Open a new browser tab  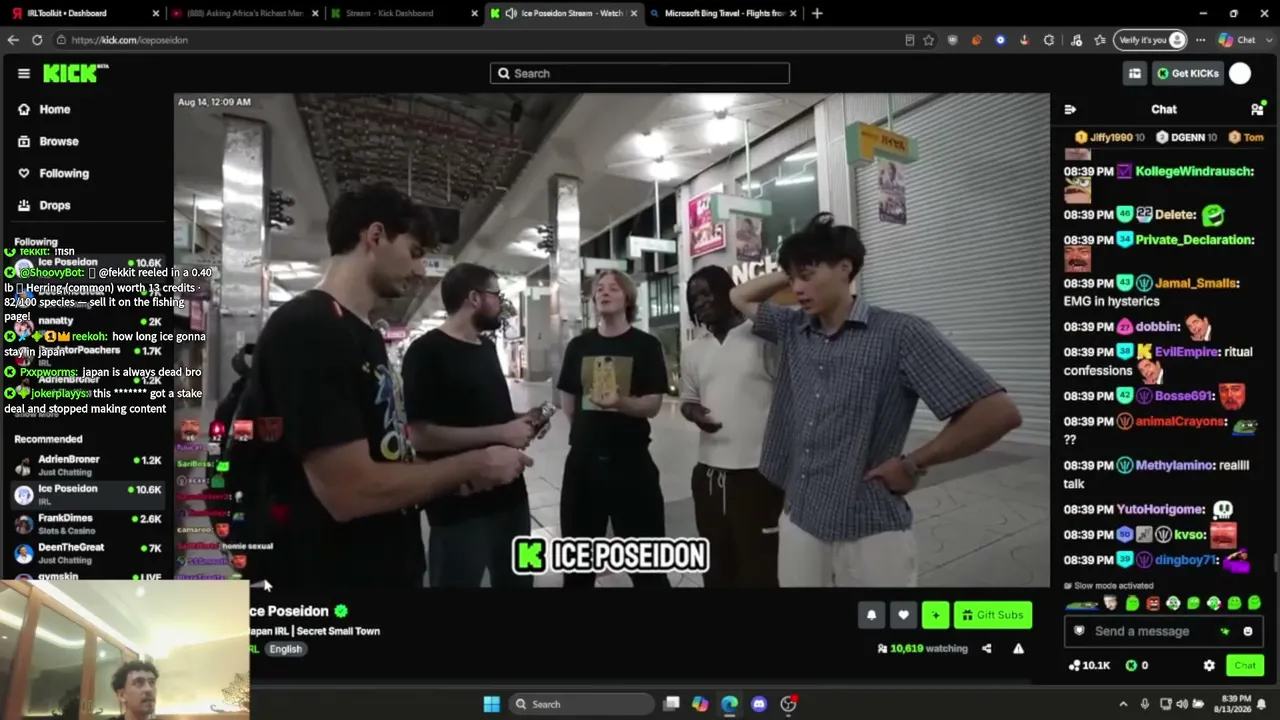point(817,13)
